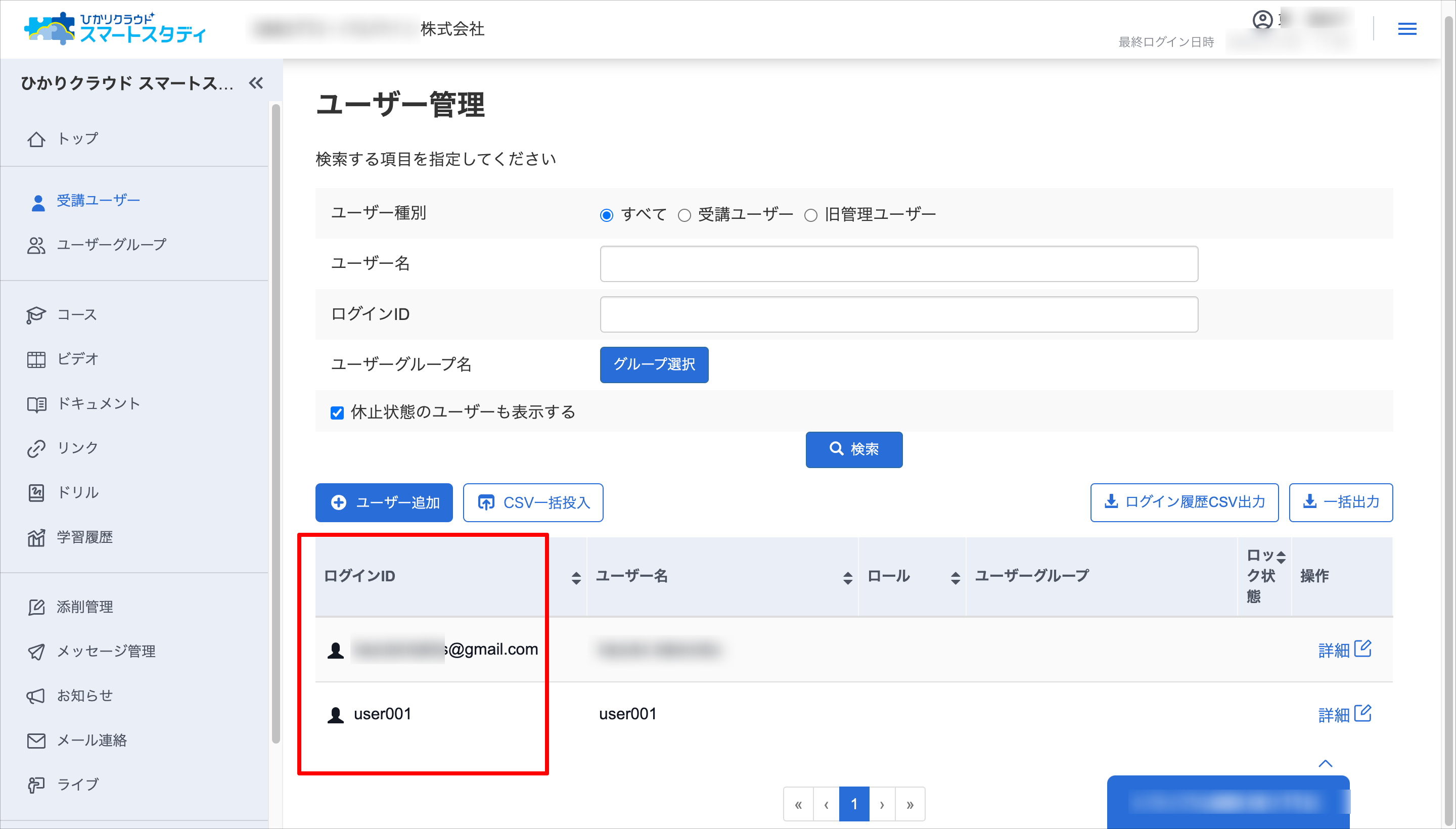This screenshot has height=829, width=1456.
Task: Sort by ロール column arrows
Action: pos(955,578)
